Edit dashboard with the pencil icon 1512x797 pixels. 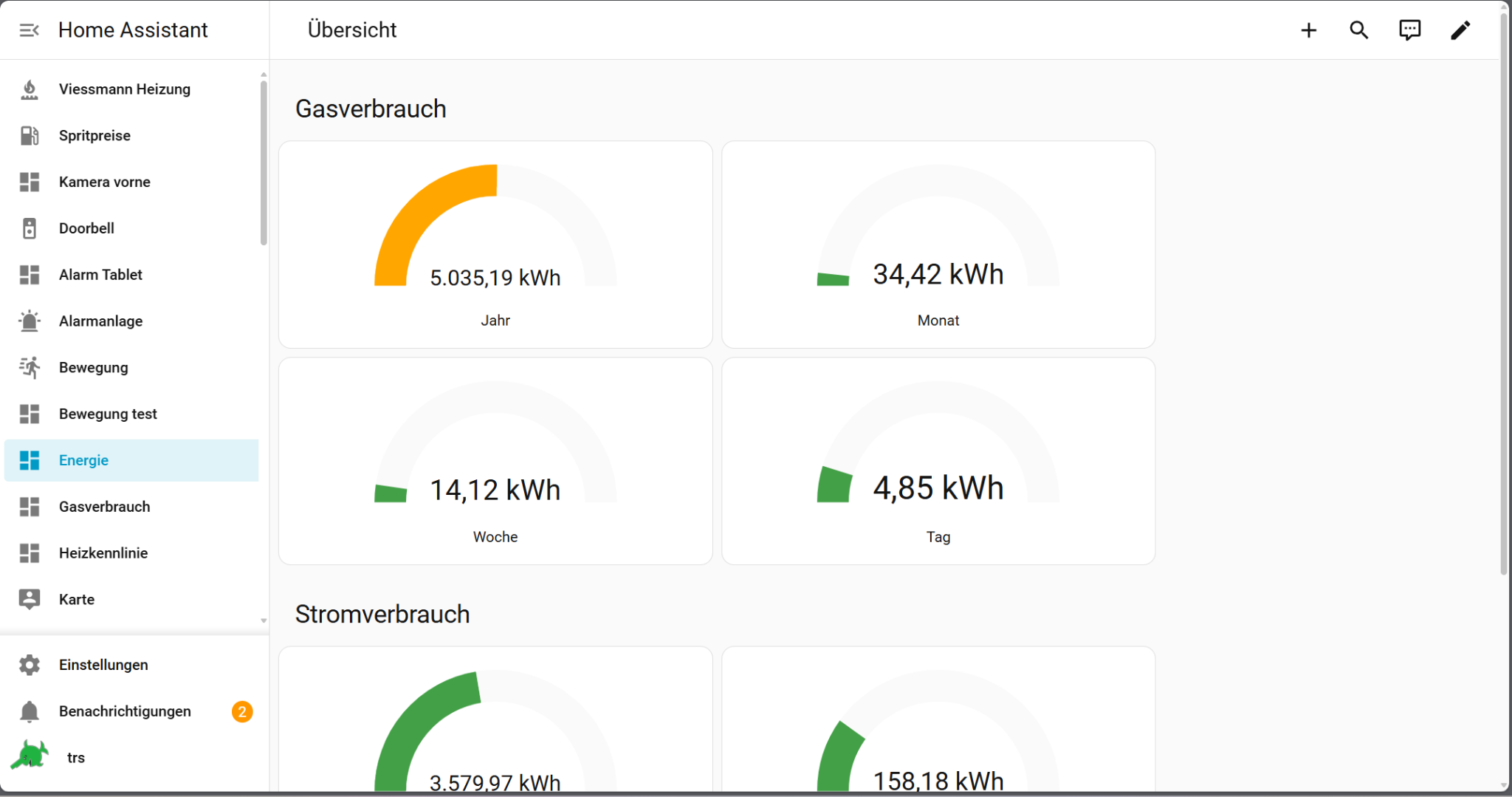(x=1460, y=30)
